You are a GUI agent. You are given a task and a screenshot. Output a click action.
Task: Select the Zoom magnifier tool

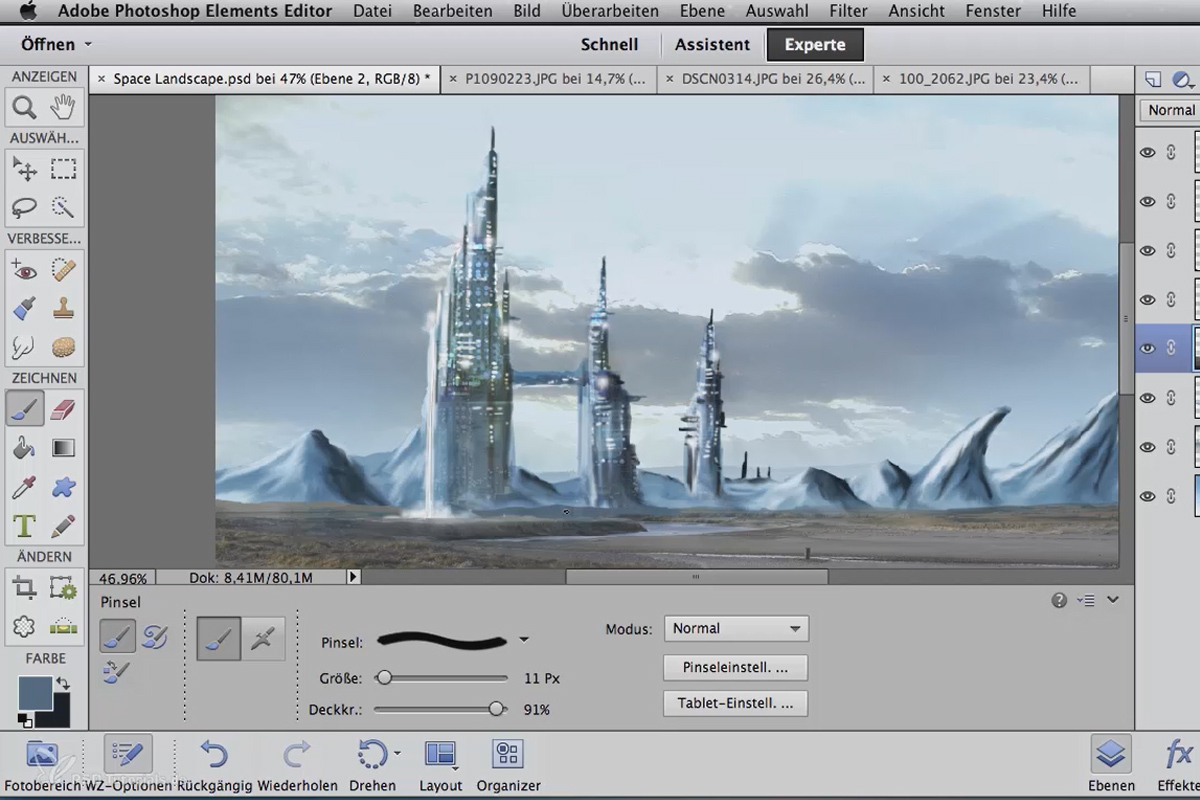point(24,107)
